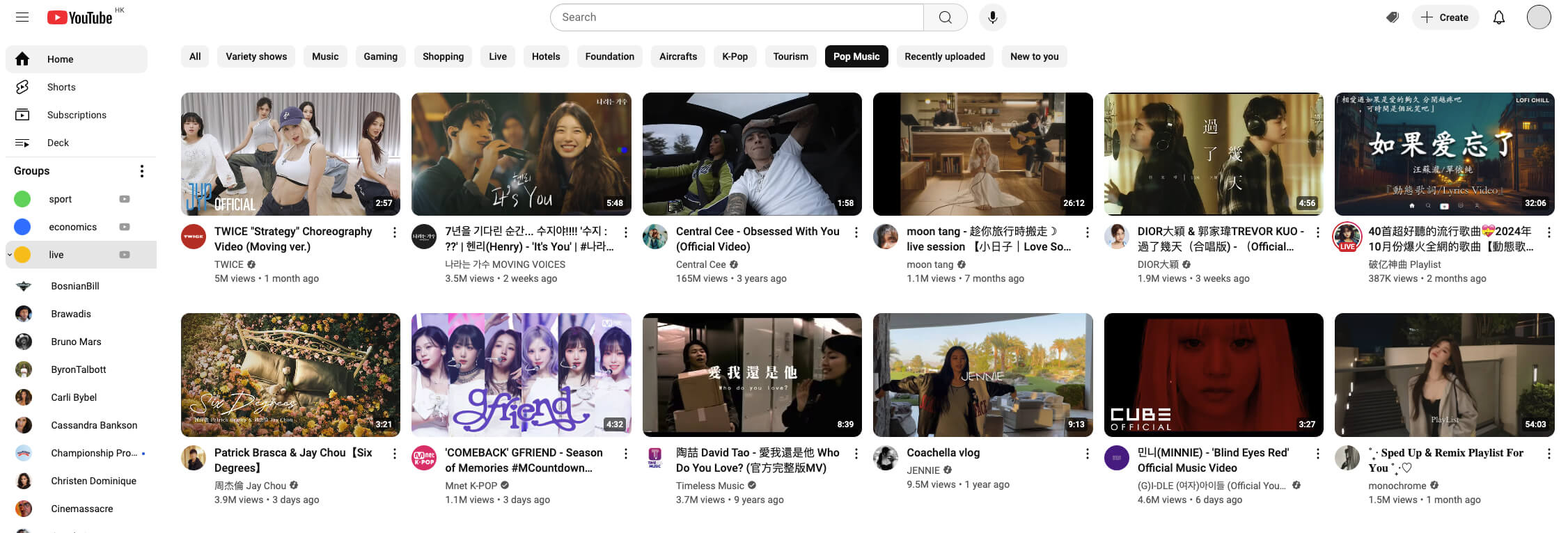Open the Bruno Mars channel in sidebar
This screenshot has height=533, width=1568.
tap(77, 342)
